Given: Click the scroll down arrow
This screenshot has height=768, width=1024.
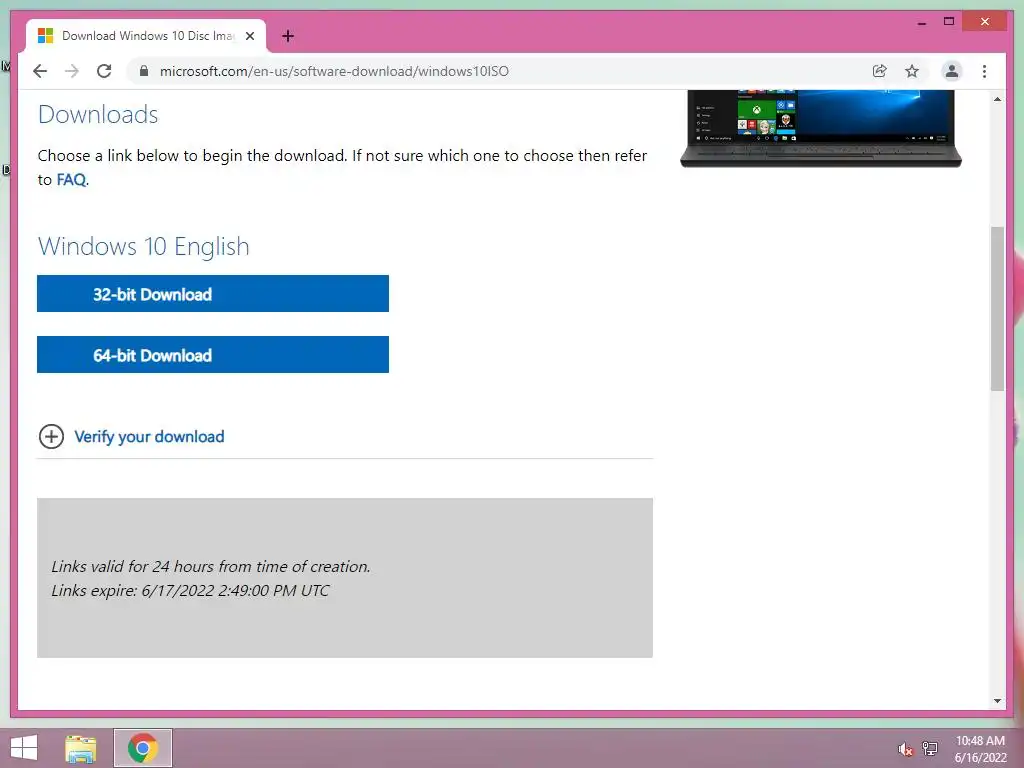Looking at the screenshot, I should [x=997, y=701].
